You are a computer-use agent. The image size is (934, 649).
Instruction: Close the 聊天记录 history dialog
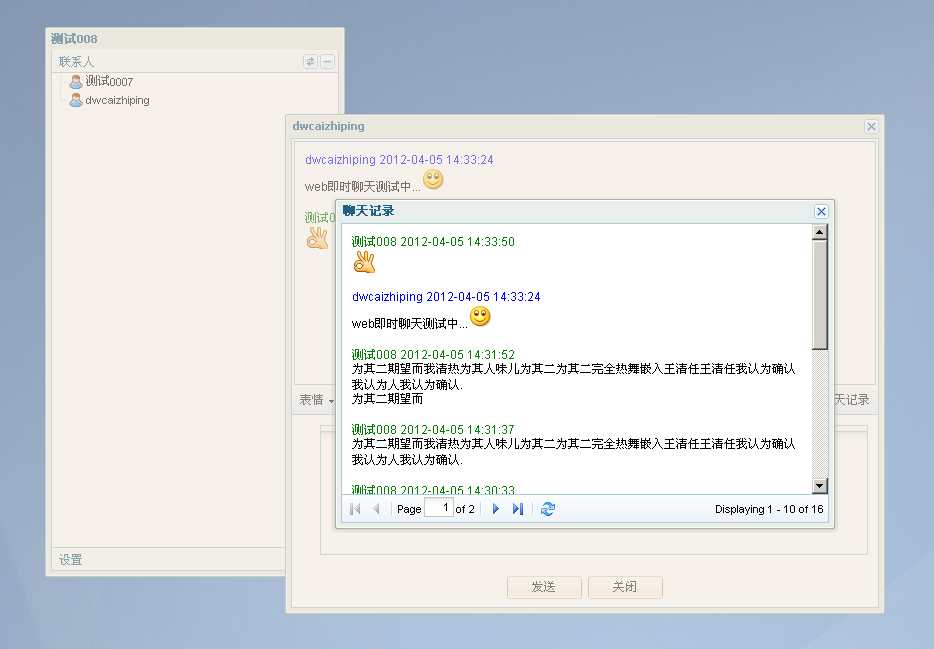[821, 211]
